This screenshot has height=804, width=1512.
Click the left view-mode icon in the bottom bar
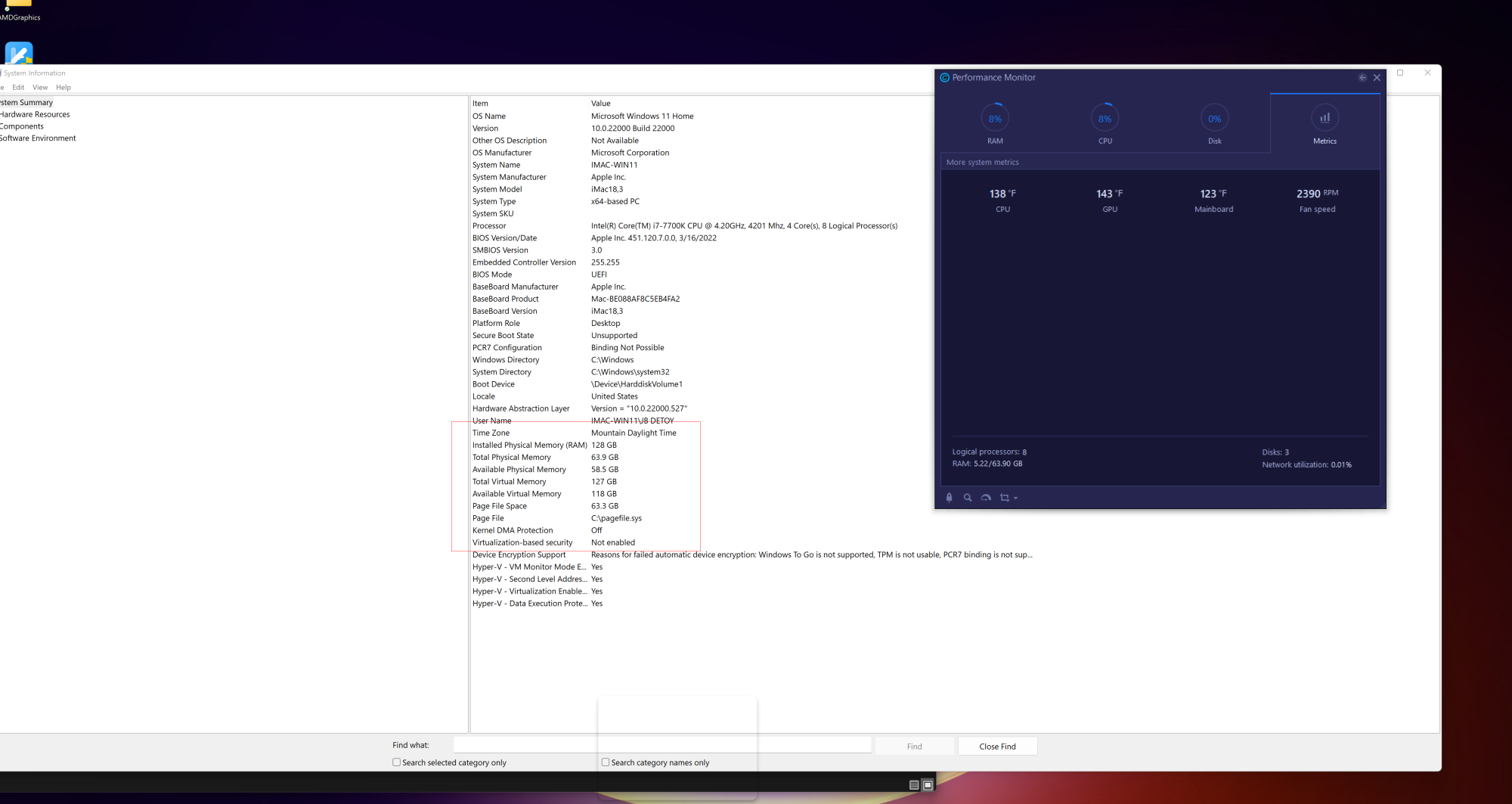pos(914,785)
